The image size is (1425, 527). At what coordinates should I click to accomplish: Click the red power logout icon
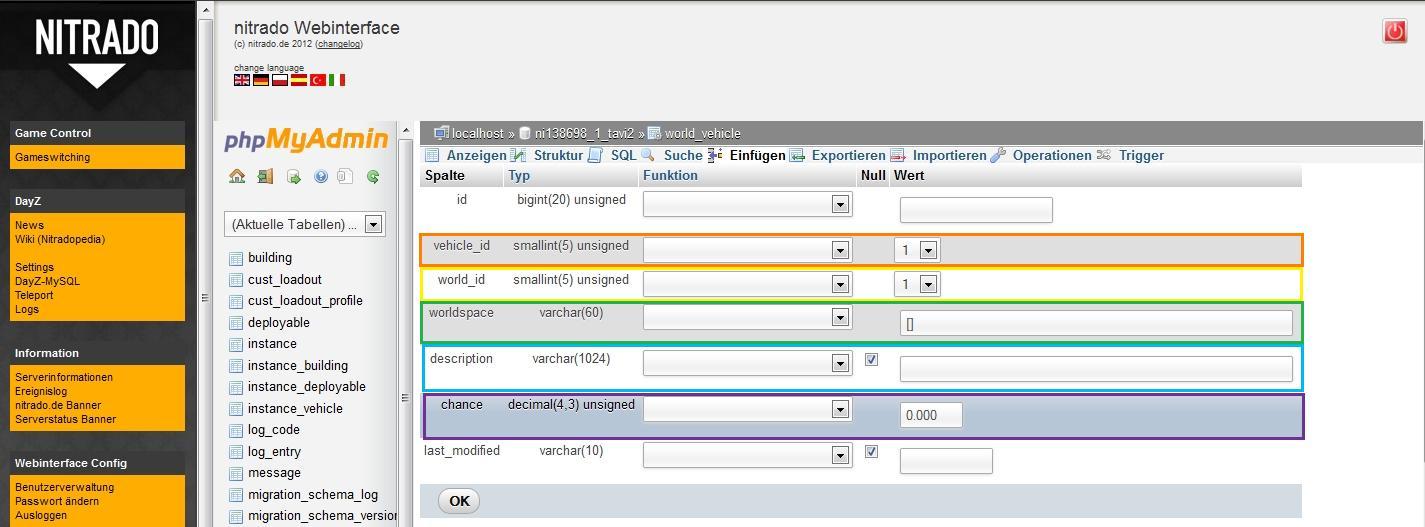pyautogui.click(x=1394, y=31)
